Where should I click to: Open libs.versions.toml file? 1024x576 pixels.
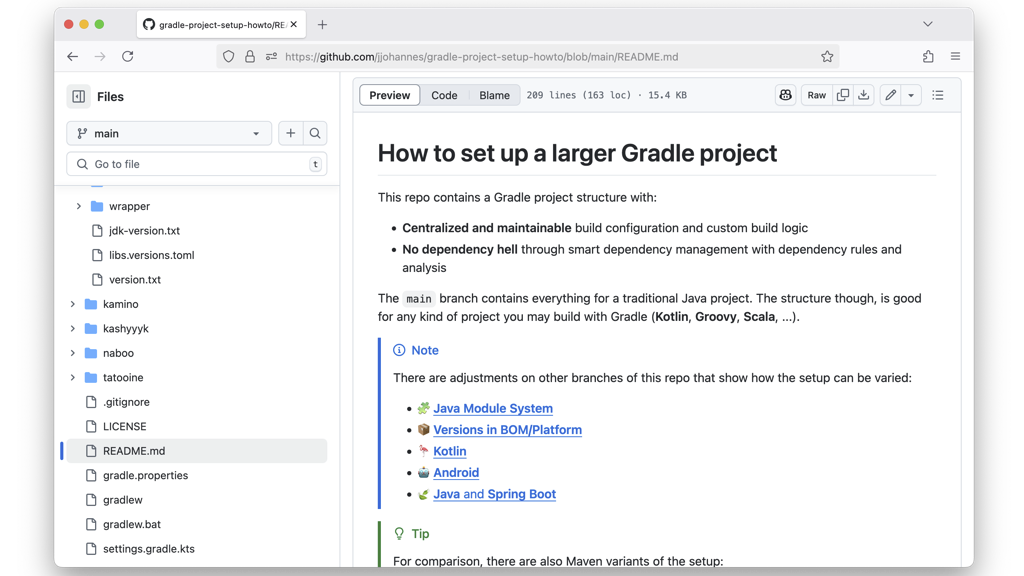coord(152,255)
